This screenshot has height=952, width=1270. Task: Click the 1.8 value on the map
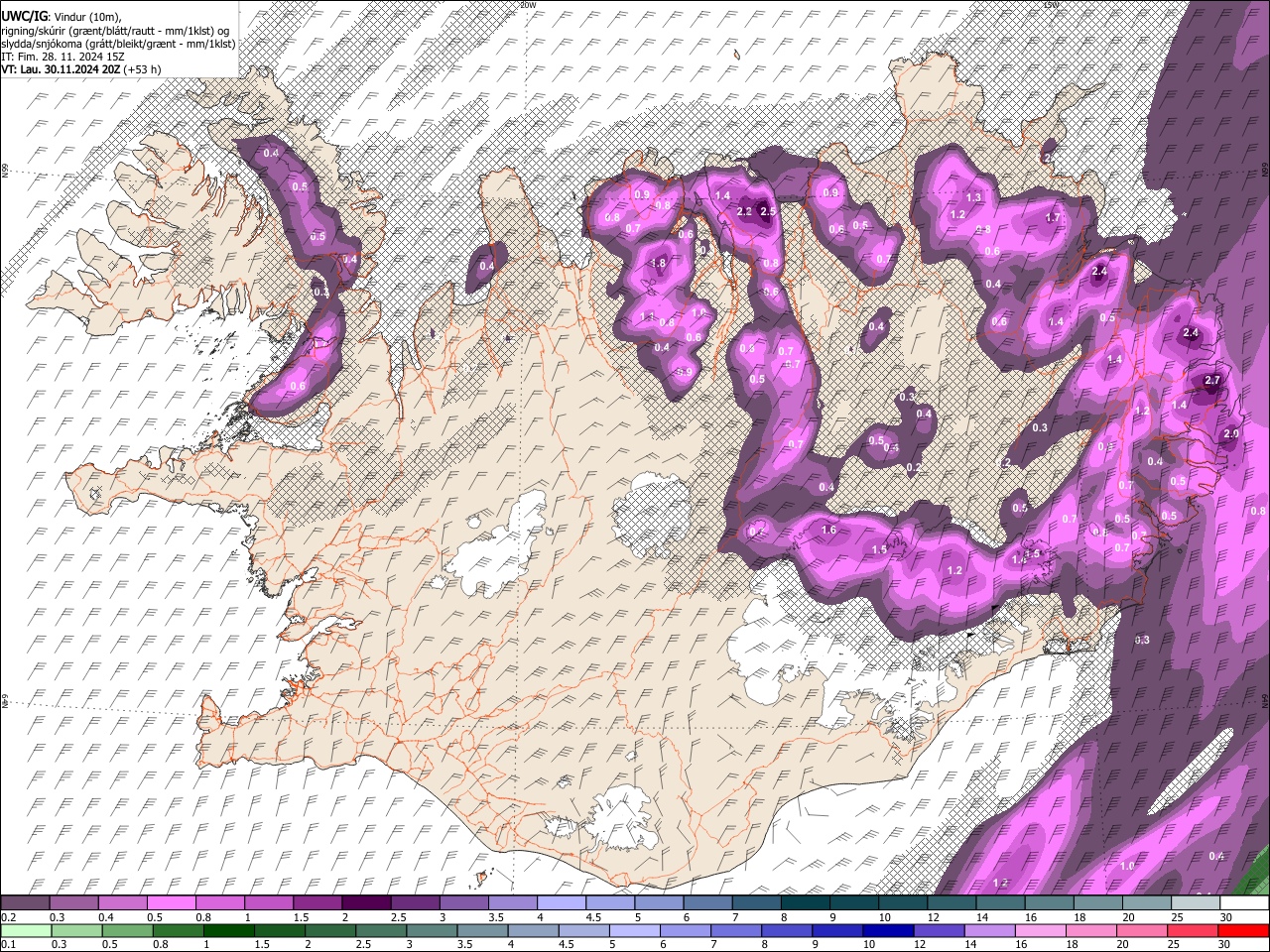(x=658, y=263)
